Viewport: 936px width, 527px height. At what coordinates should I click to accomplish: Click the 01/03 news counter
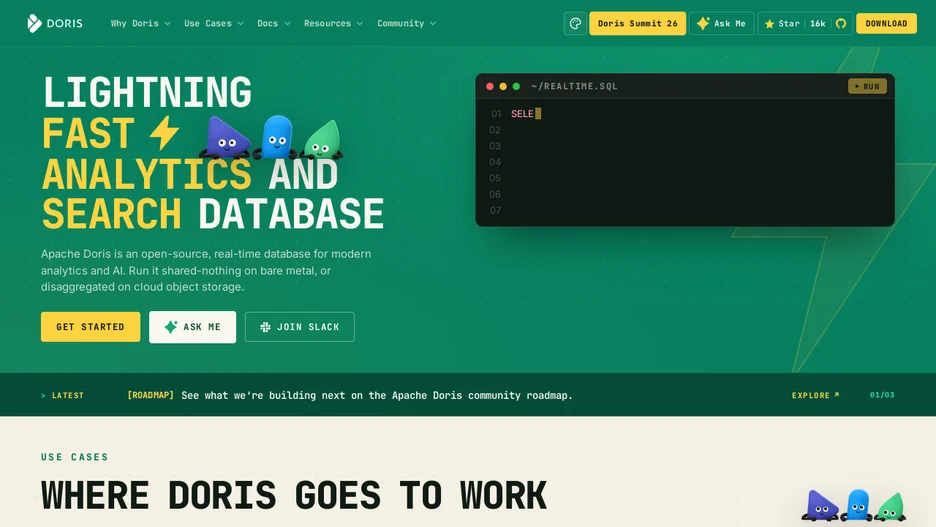click(x=882, y=395)
